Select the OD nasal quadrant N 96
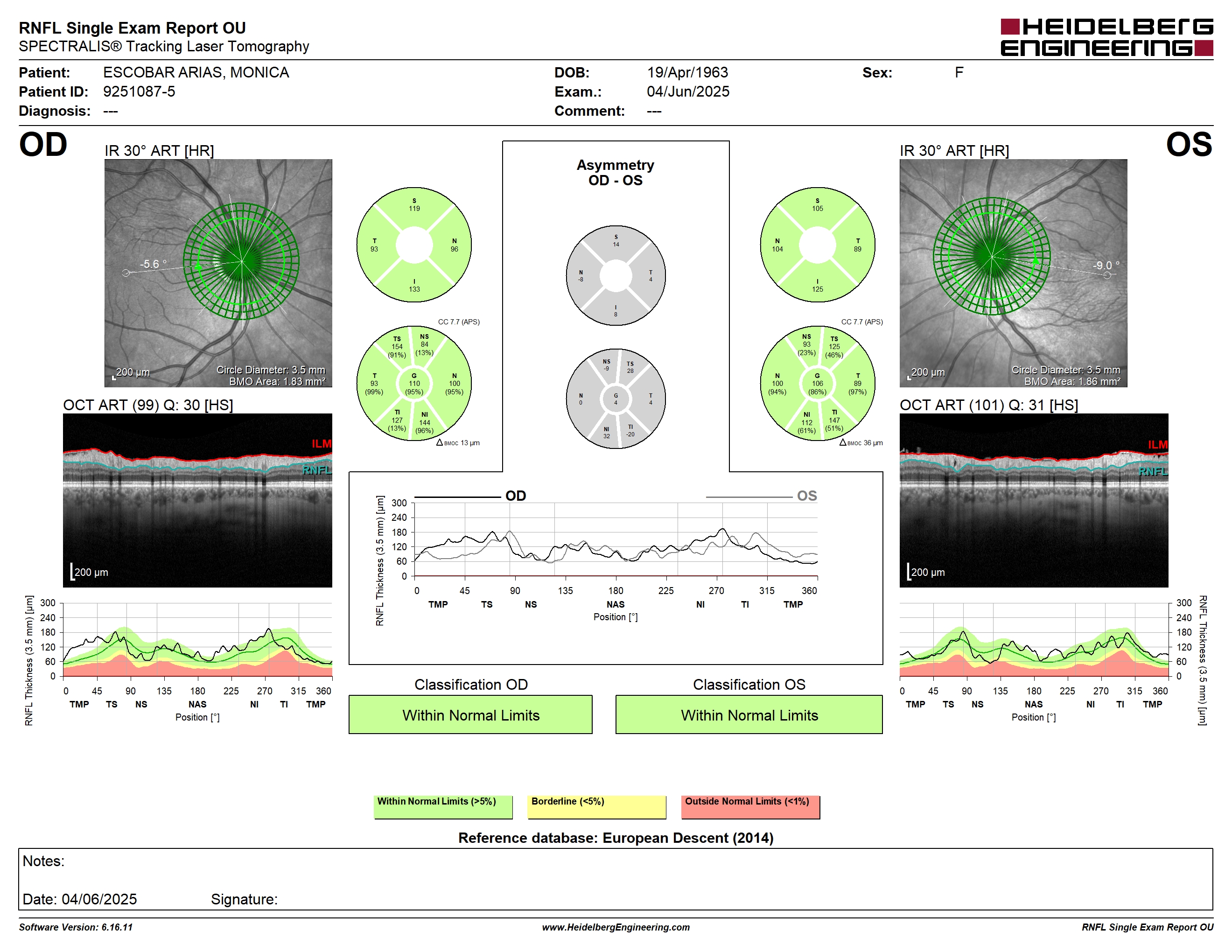The image size is (1232, 952). [x=454, y=245]
